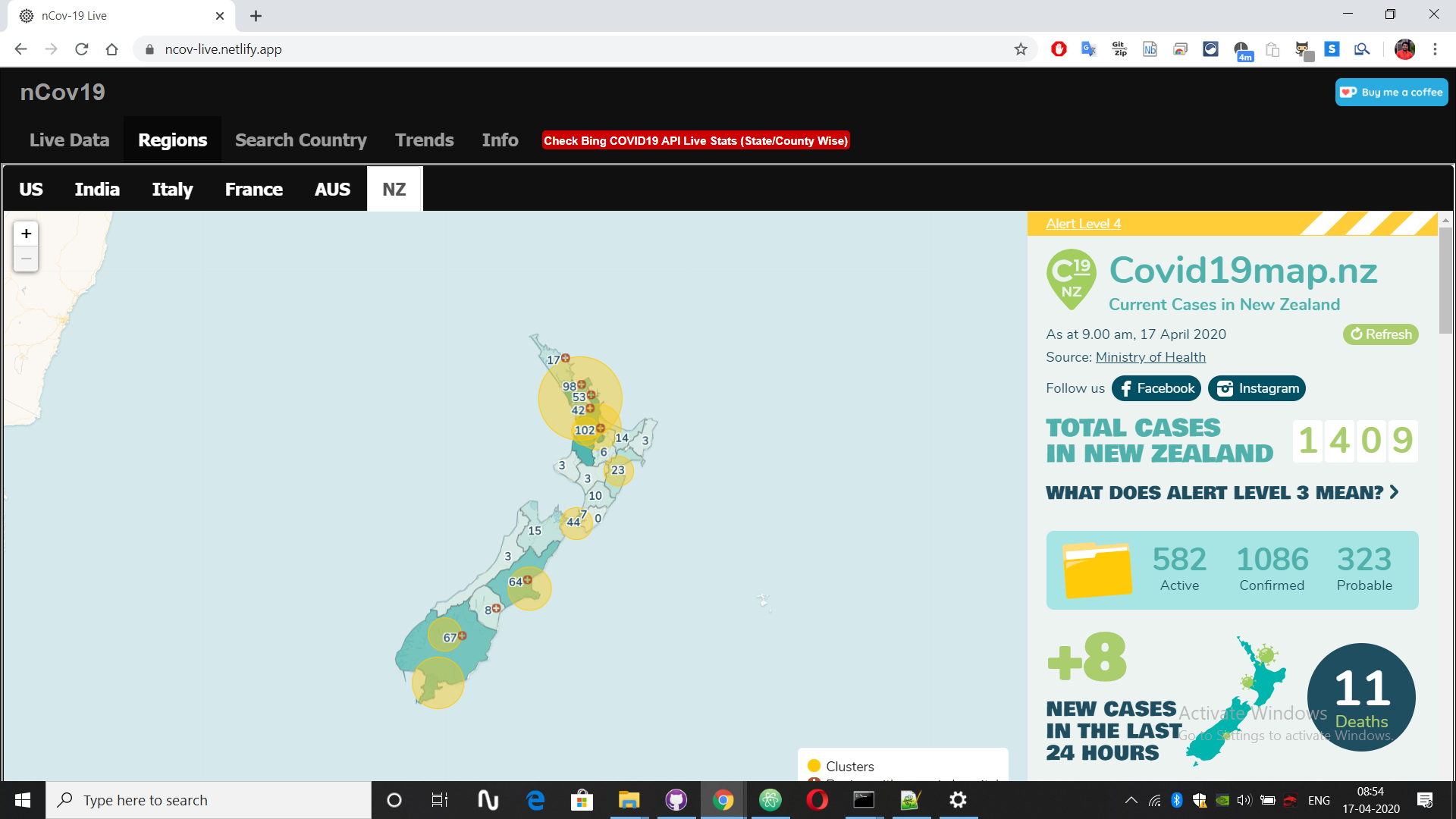Bookmark this page with star icon
The width and height of the screenshot is (1456, 819).
click(x=1021, y=49)
